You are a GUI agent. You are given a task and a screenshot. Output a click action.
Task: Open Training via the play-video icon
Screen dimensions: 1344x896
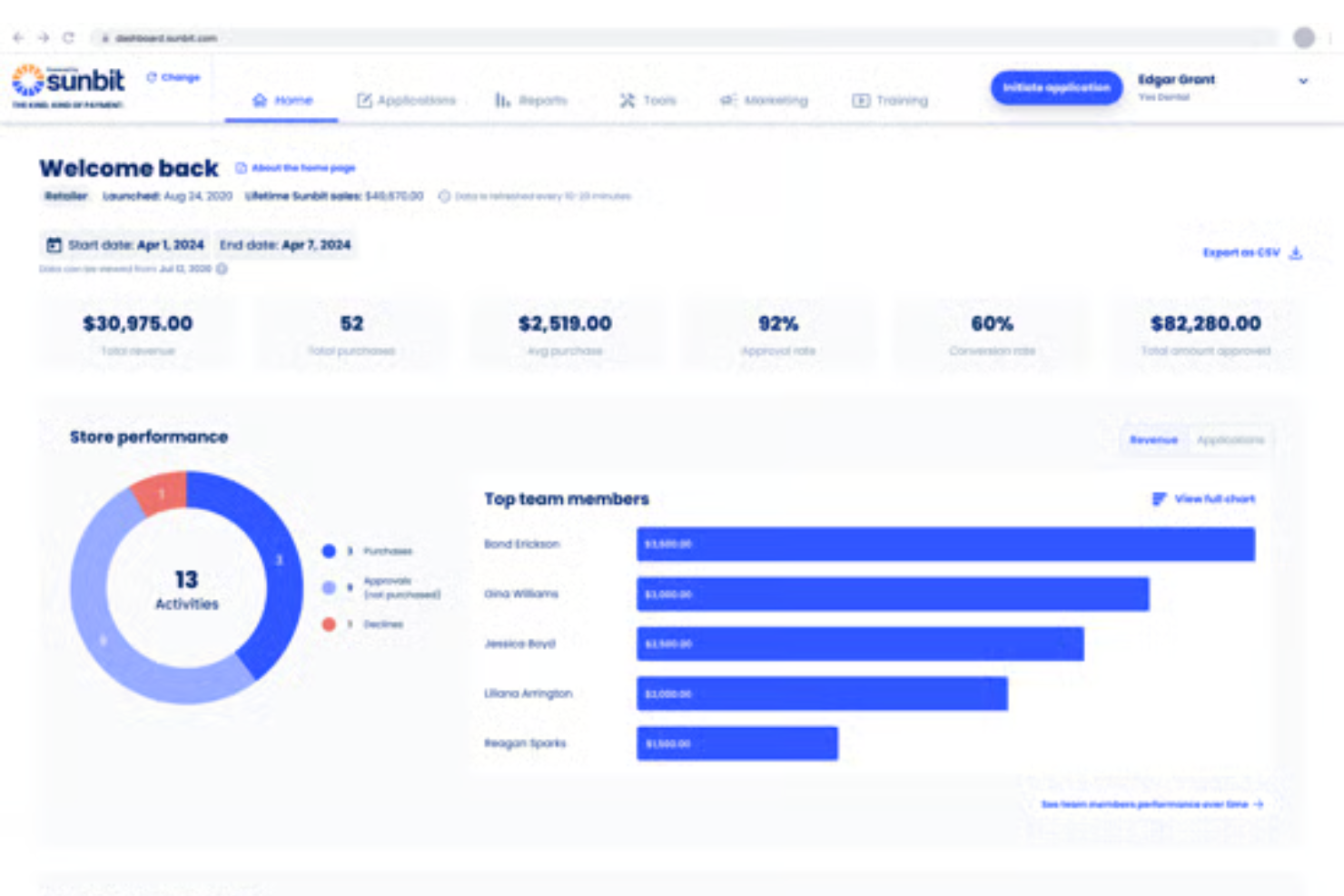859,101
